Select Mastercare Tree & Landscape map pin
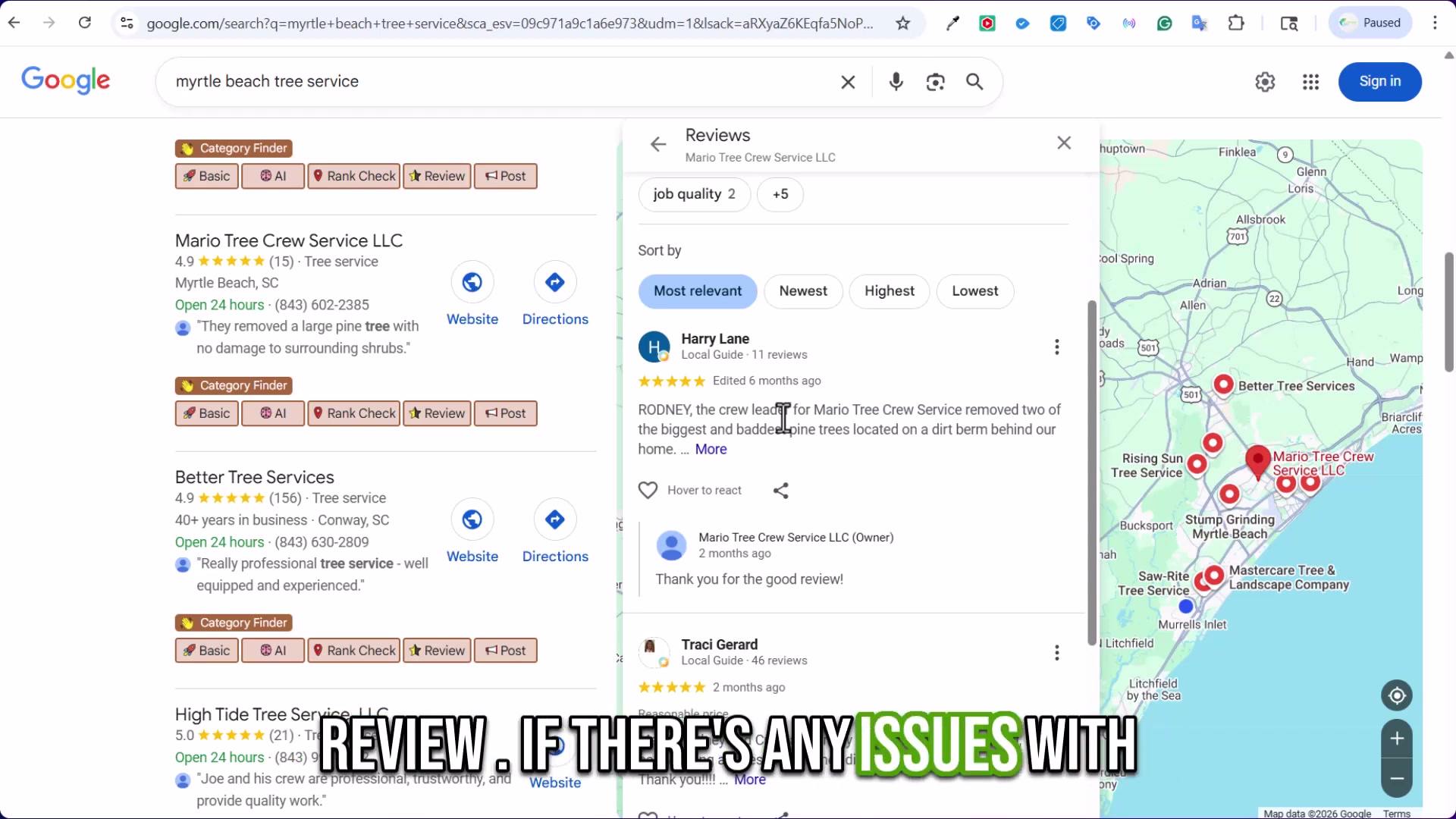 click(x=1214, y=576)
